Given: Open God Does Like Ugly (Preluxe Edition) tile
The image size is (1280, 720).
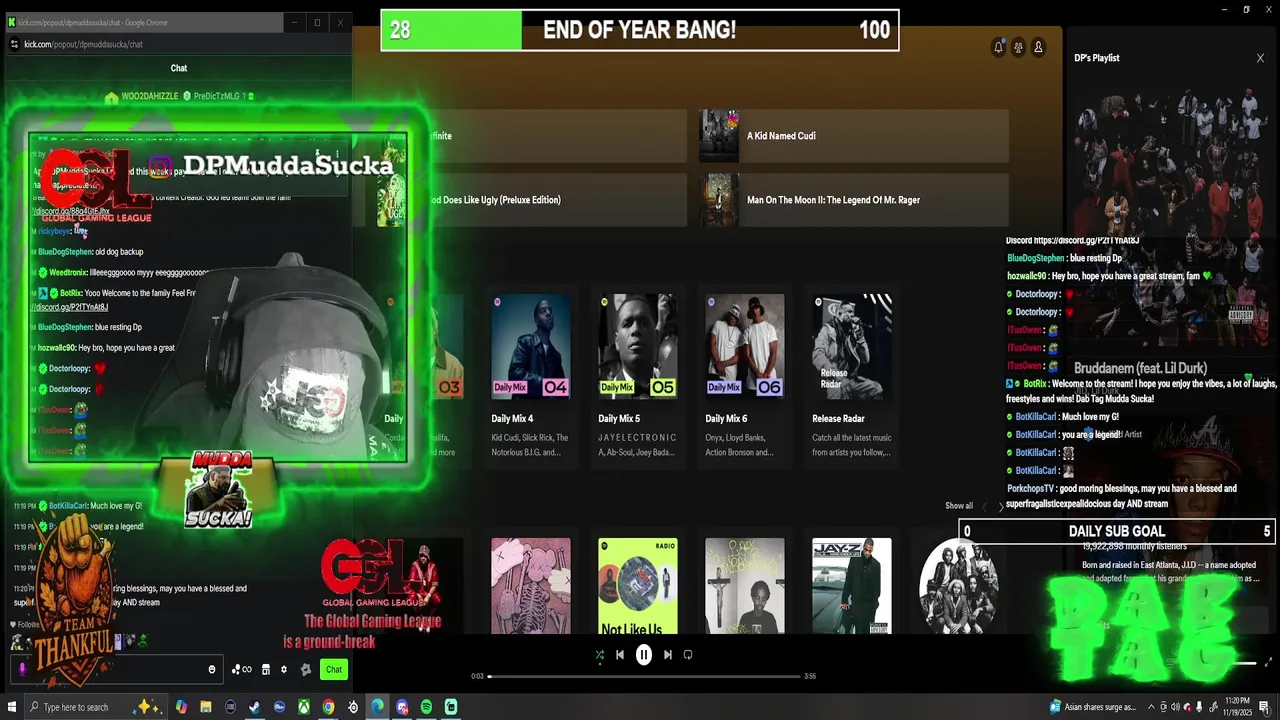Looking at the screenshot, I should coord(532,200).
